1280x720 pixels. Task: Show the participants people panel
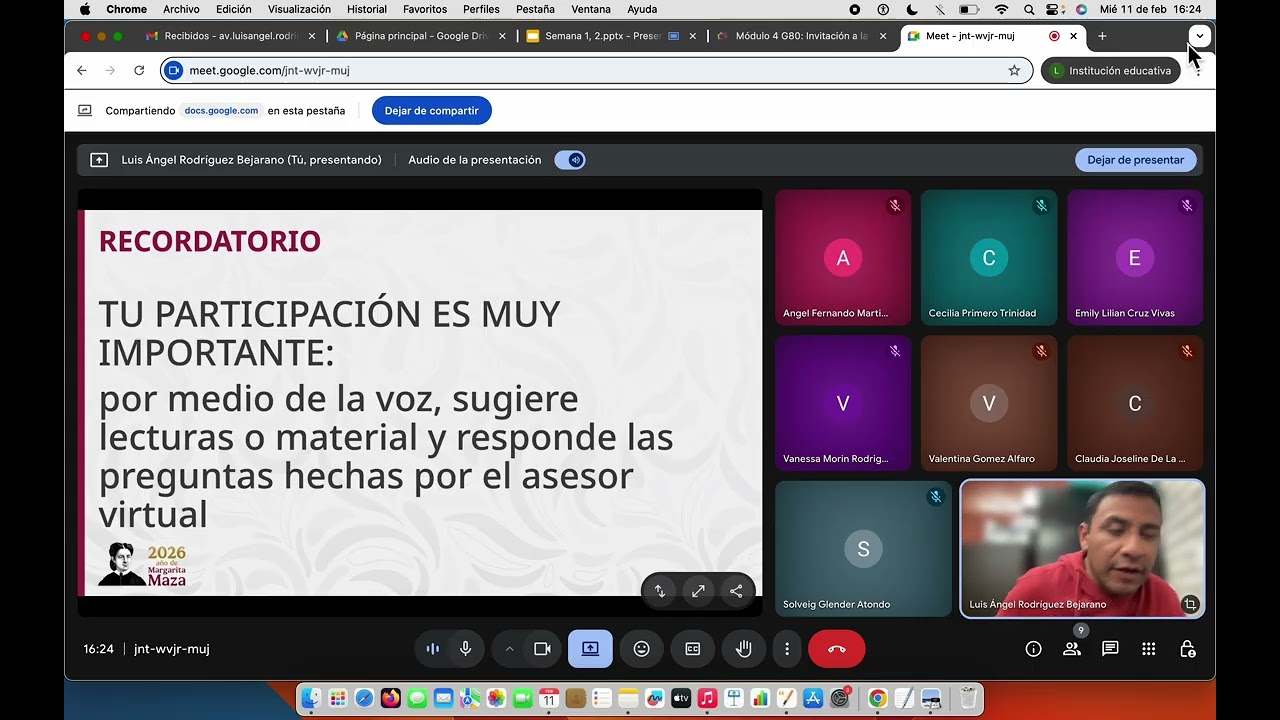click(1072, 649)
